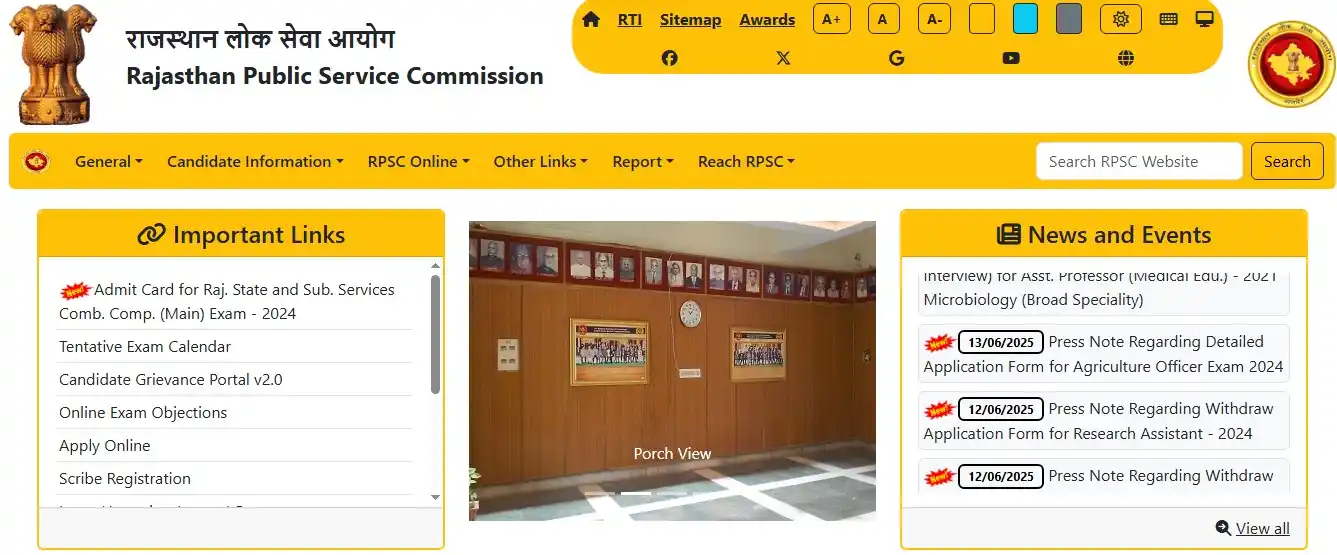Open Candidate Grievance Portal v2.0
1337x555 pixels.
(x=171, y=379)
